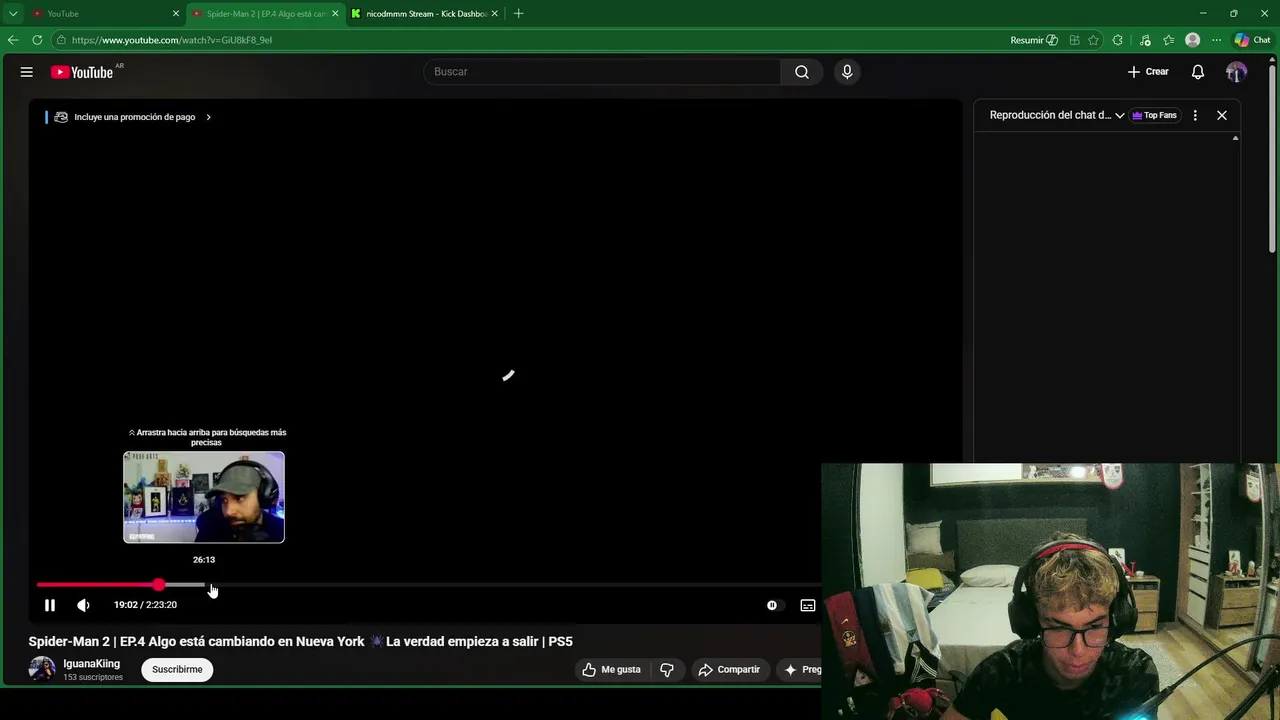Close the Spider-Man 2 tab

click(335, 14)
